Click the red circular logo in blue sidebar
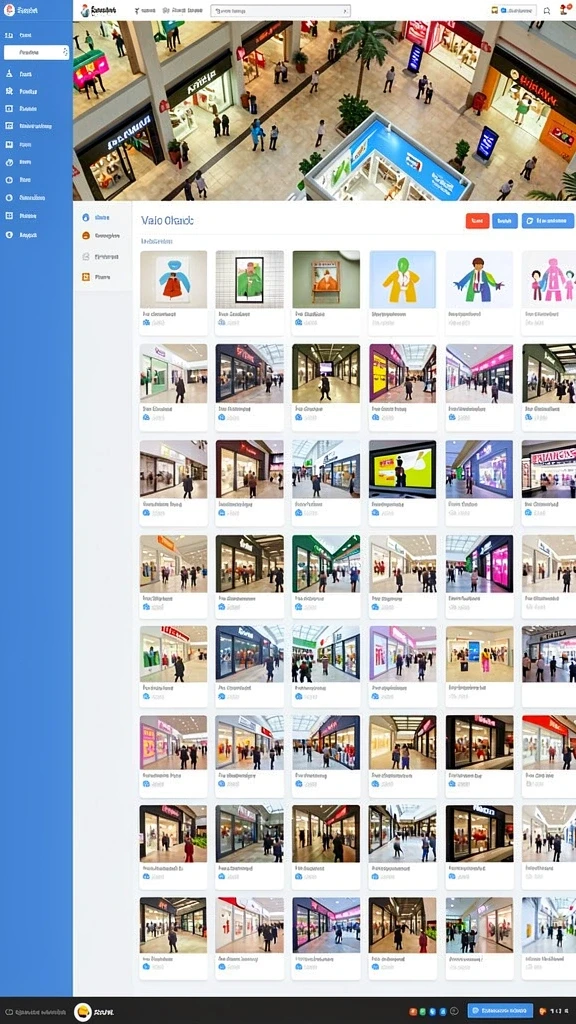Image resolution: width=576 pixels, height=1024 pixels. (x=9, y=9)
